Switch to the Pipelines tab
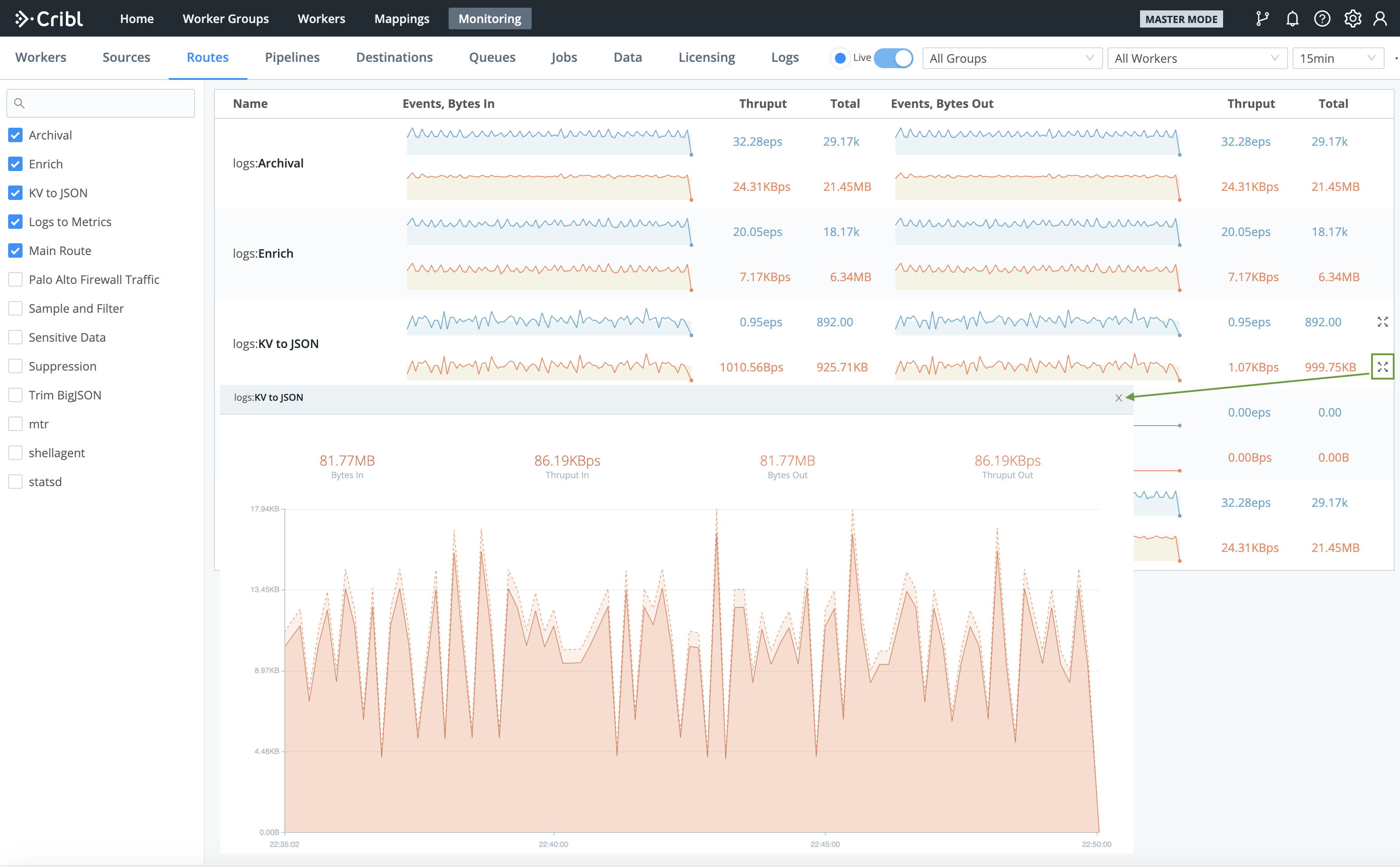The height and width of the screenshot is (867, 1400). 292,57
